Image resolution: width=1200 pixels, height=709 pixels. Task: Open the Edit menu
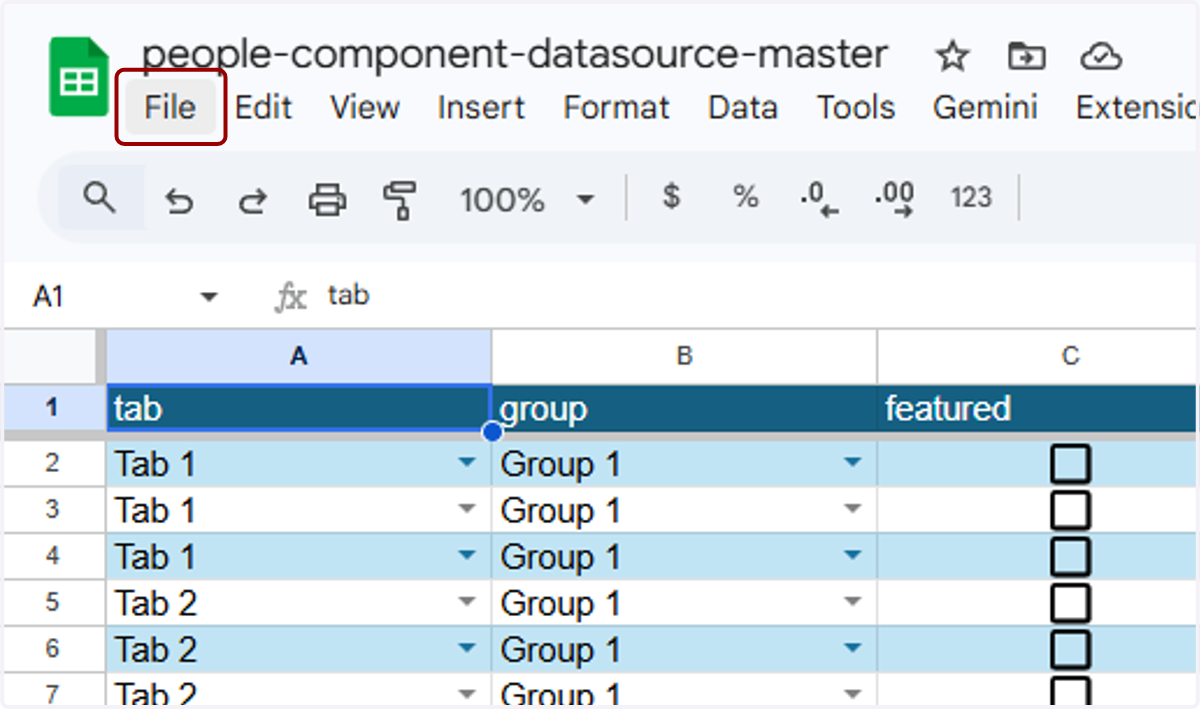coord(263,107)
